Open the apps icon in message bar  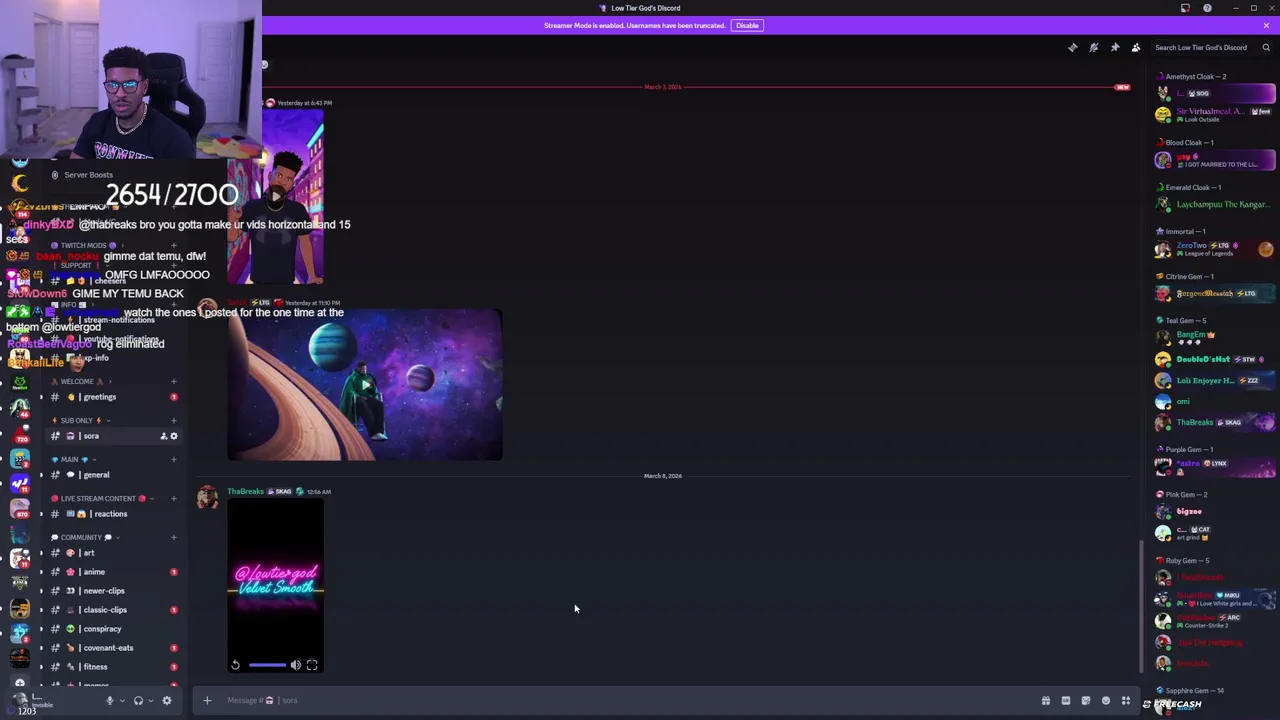1125,701
